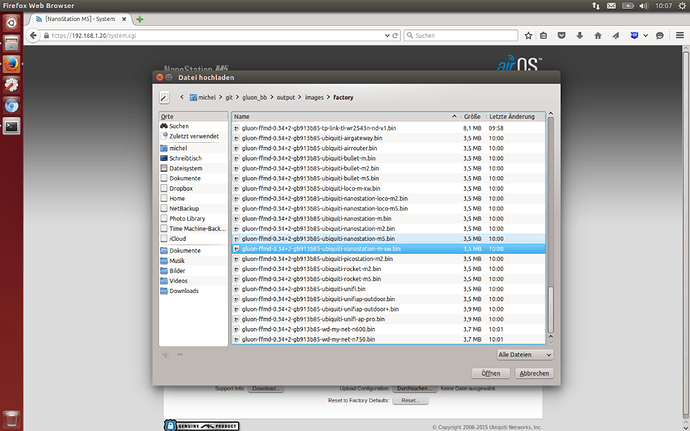Sort by the Letzte Änderung column

tap(515, 117)
